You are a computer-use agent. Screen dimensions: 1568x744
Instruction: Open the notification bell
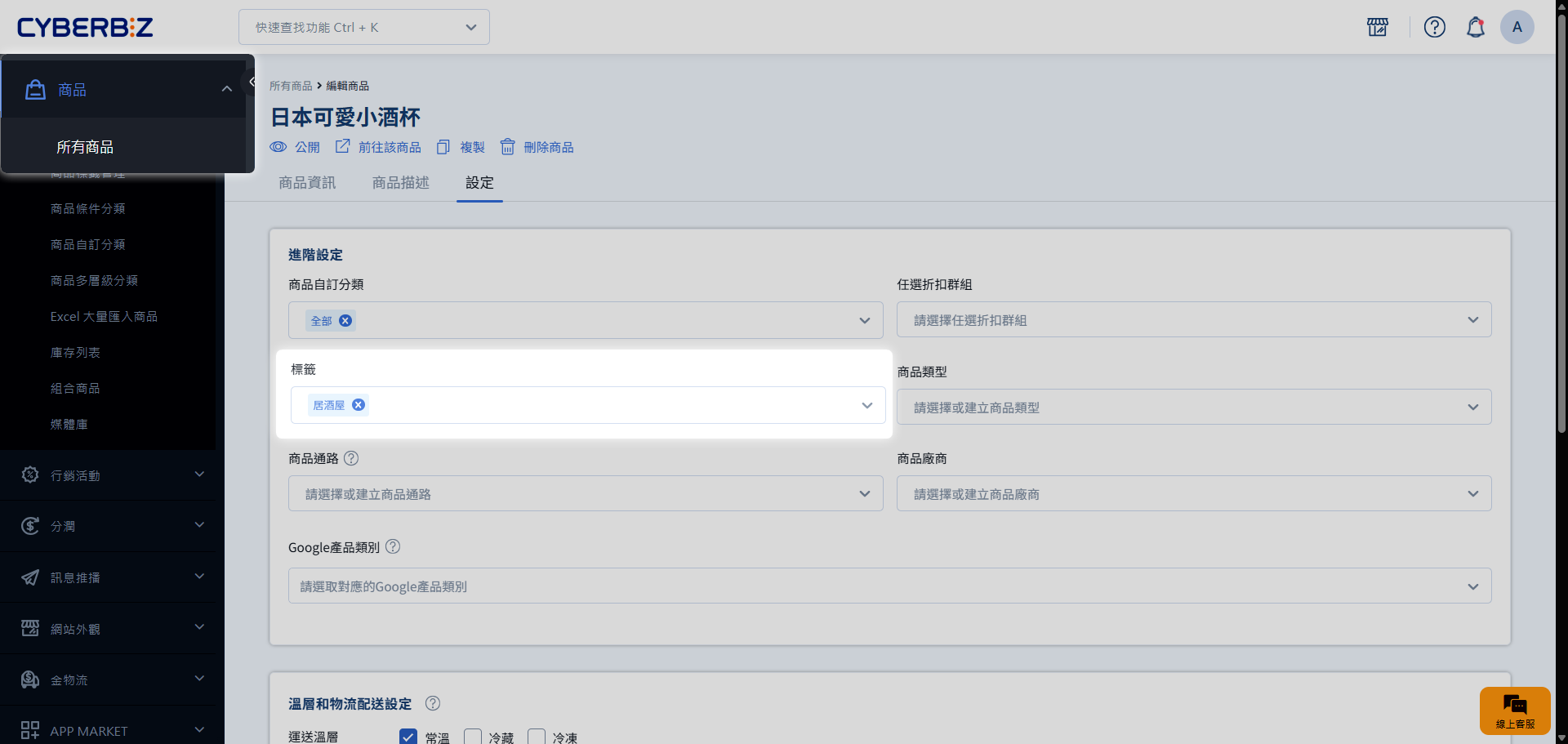[1475, 27]
